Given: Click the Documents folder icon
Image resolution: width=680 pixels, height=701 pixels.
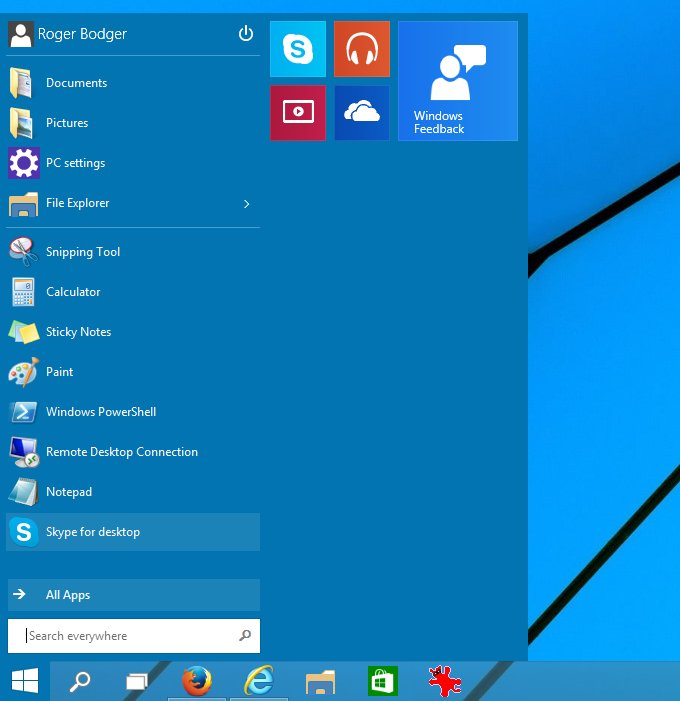Looking at the screenshot, I should [21, 83].
